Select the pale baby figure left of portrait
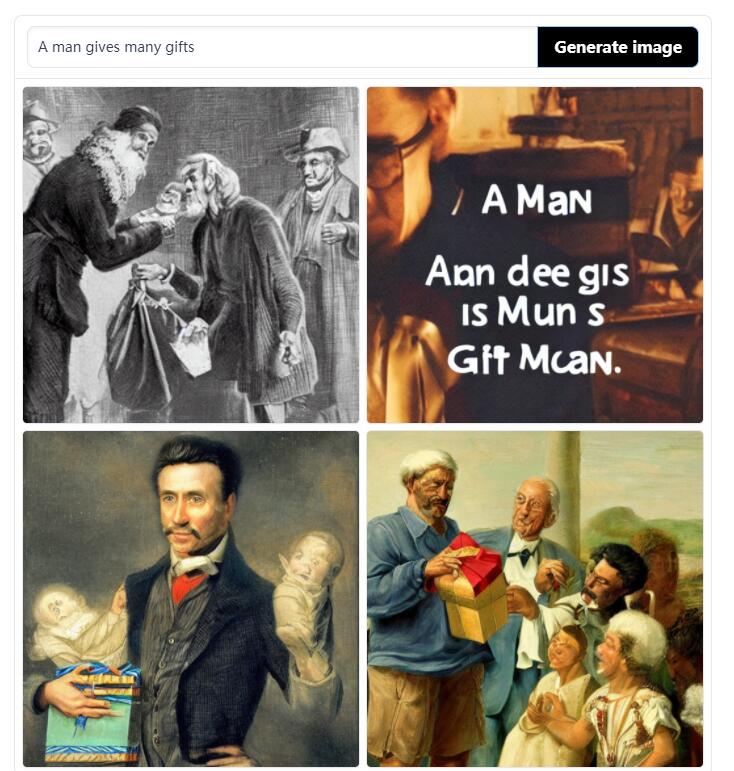734x771 pixels. [x=74, y=624]
